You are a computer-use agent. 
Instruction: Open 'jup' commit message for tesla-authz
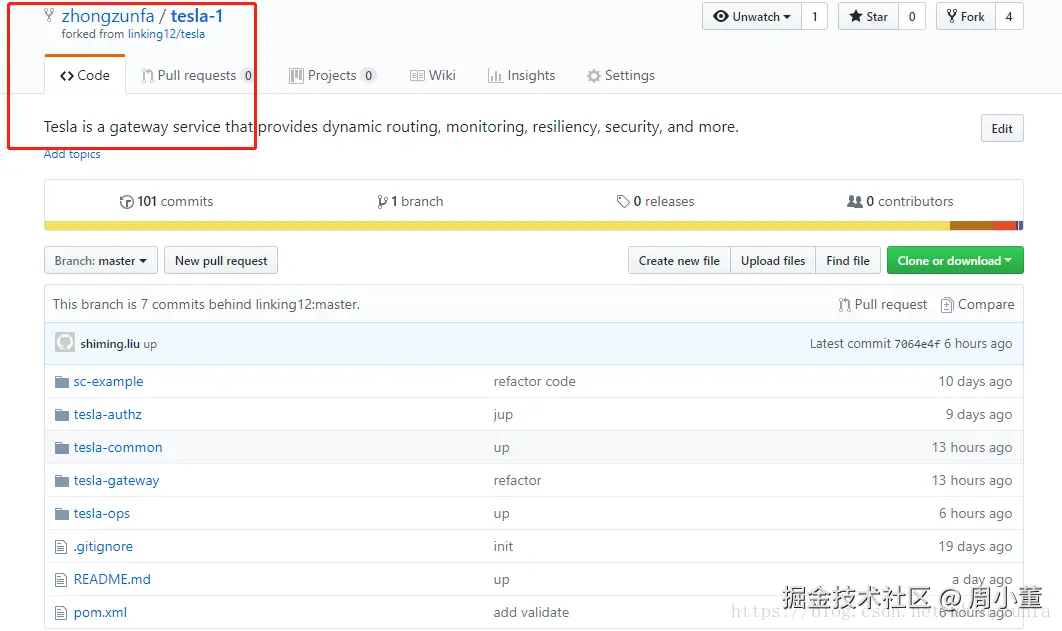tap(503, 414)
